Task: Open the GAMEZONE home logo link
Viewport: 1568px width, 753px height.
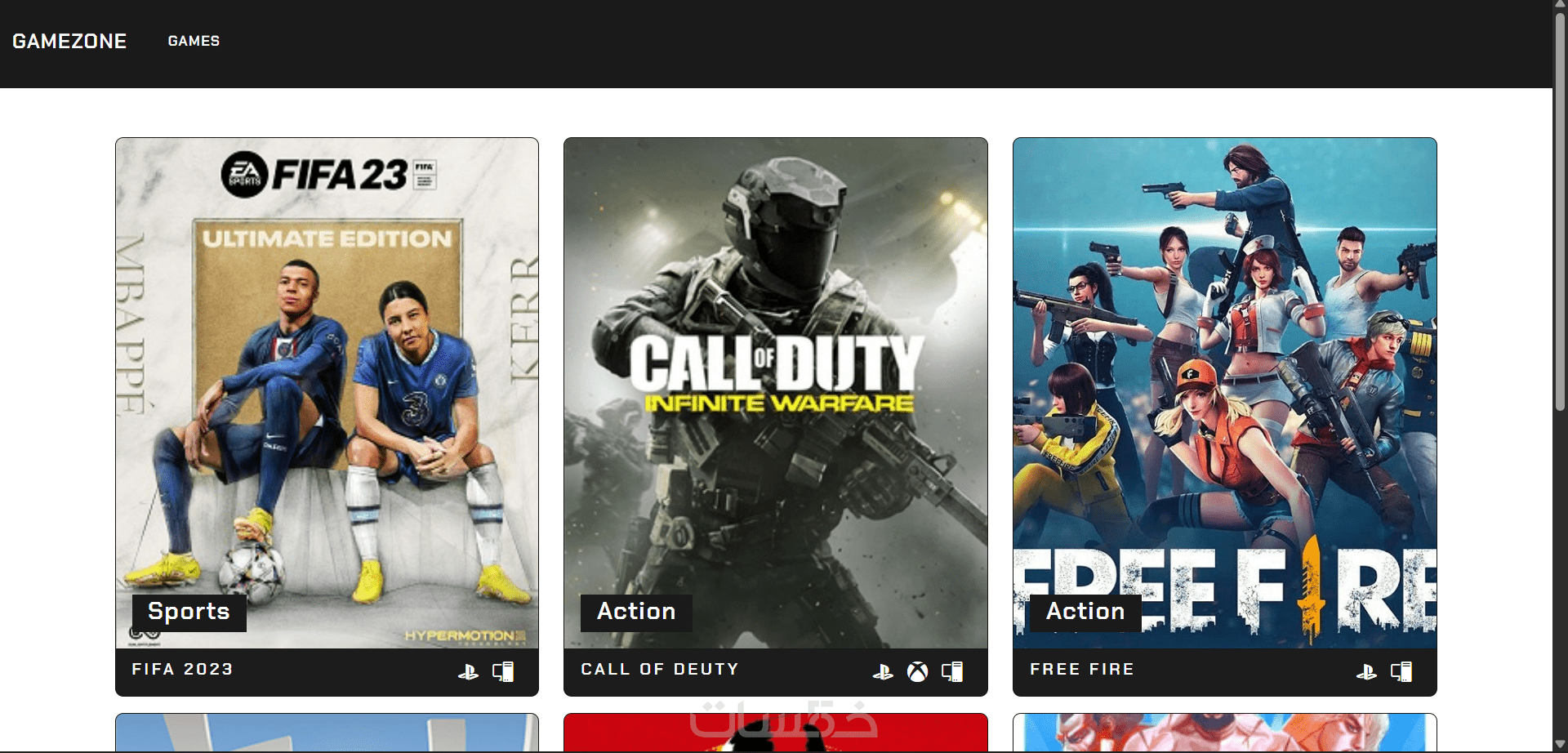Action: click(x=69, y=41)
